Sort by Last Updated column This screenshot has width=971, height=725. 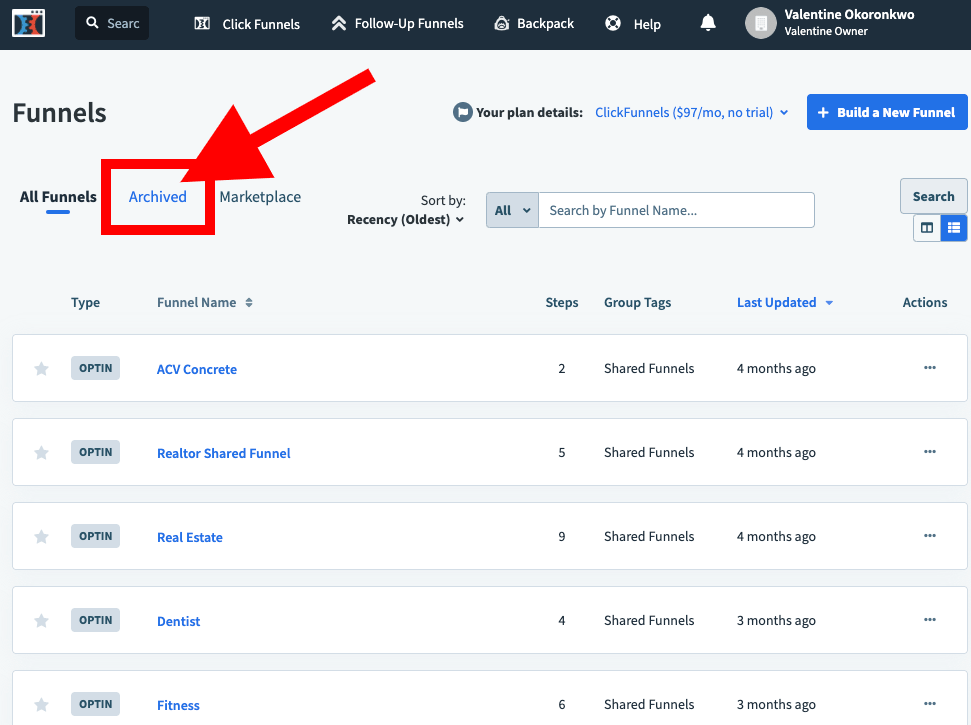tap(785, 303)
